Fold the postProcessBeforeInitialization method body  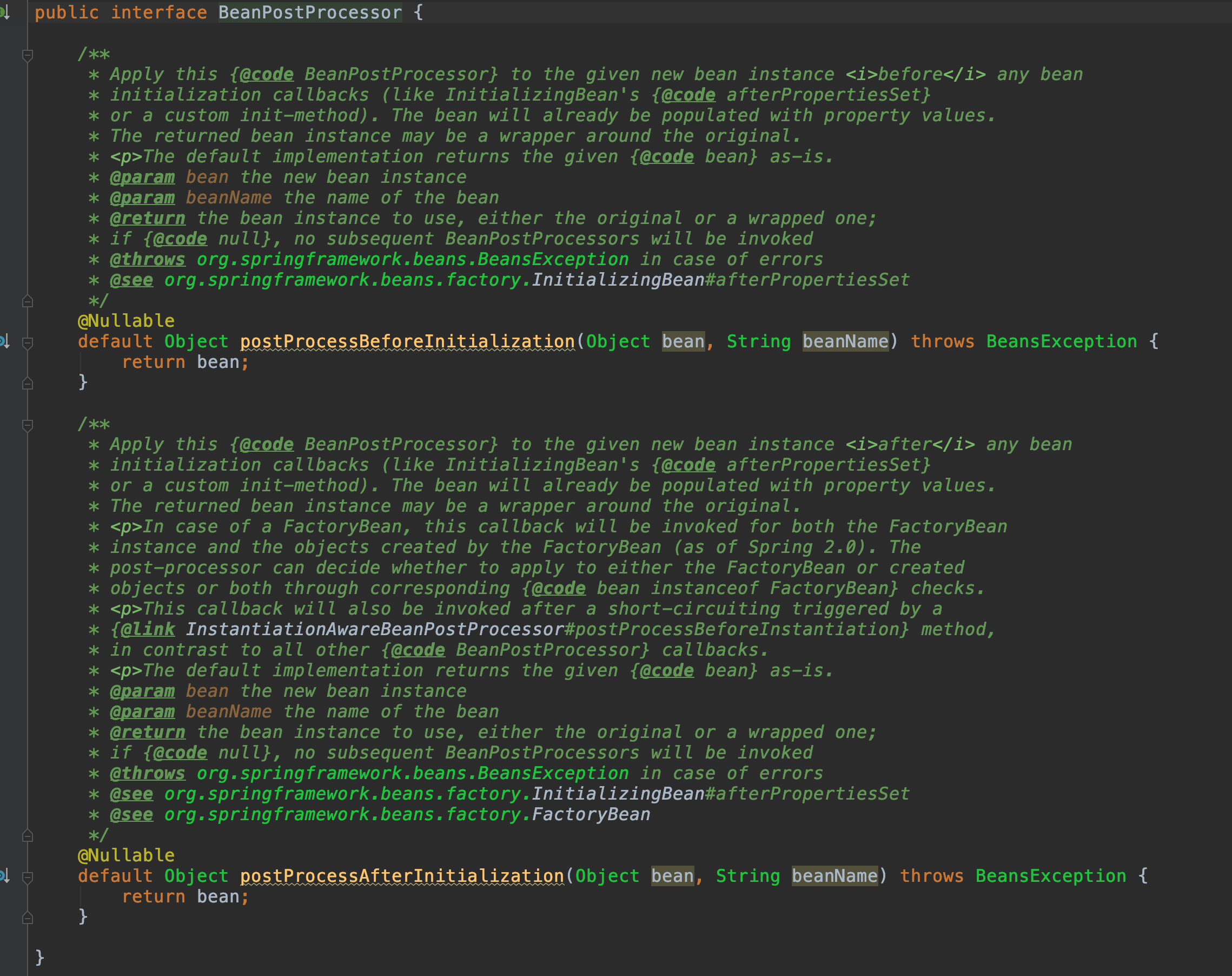pos(28,342)
